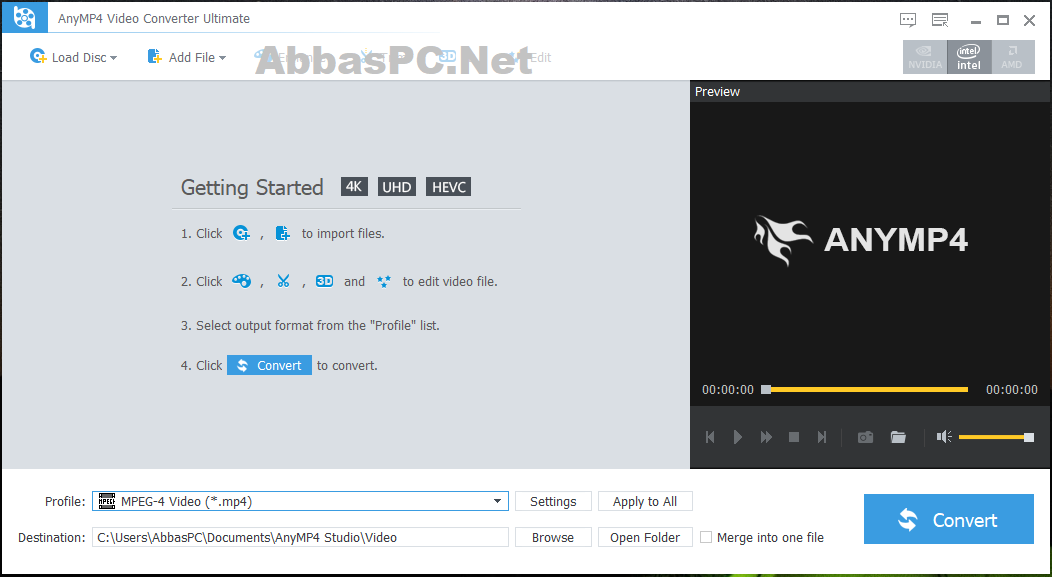Start conversion with the big Convert button
Image resolution: width=1052 pixels, height=577 pixels.
pyautogui.click(x=949, y=519)
